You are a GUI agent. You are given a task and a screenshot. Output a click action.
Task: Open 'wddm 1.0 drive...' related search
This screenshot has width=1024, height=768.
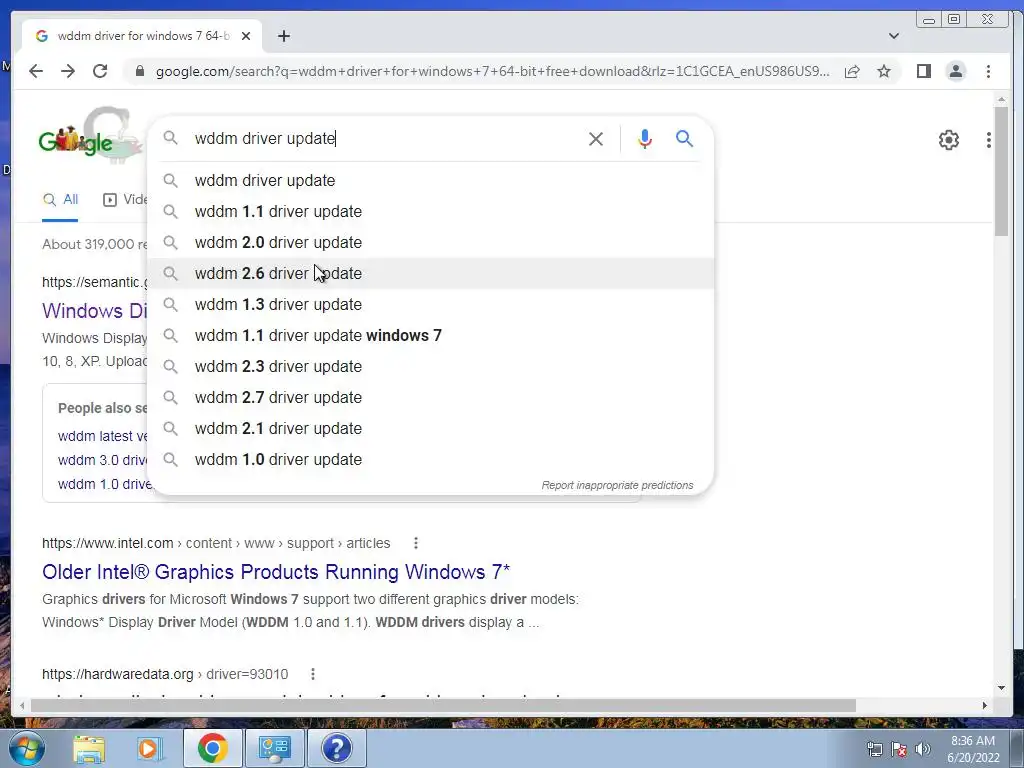click(105, 484)
